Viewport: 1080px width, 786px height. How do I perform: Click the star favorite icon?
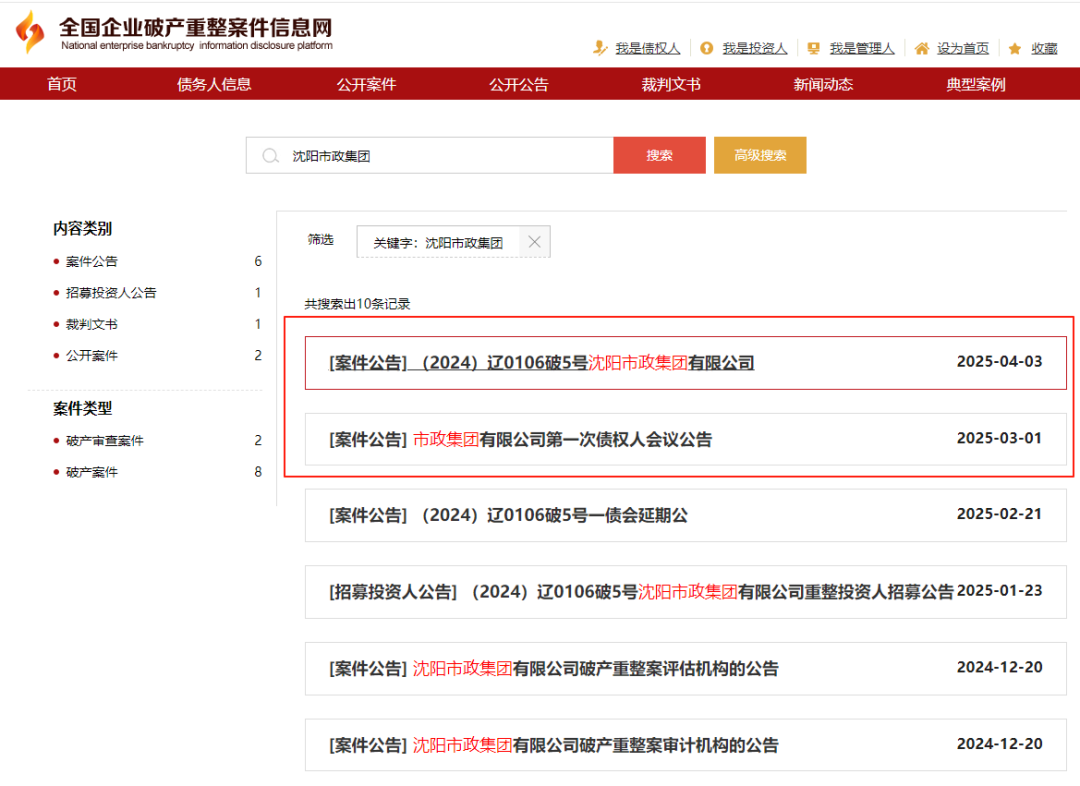pyautogui.click(x=1015, y=48)
